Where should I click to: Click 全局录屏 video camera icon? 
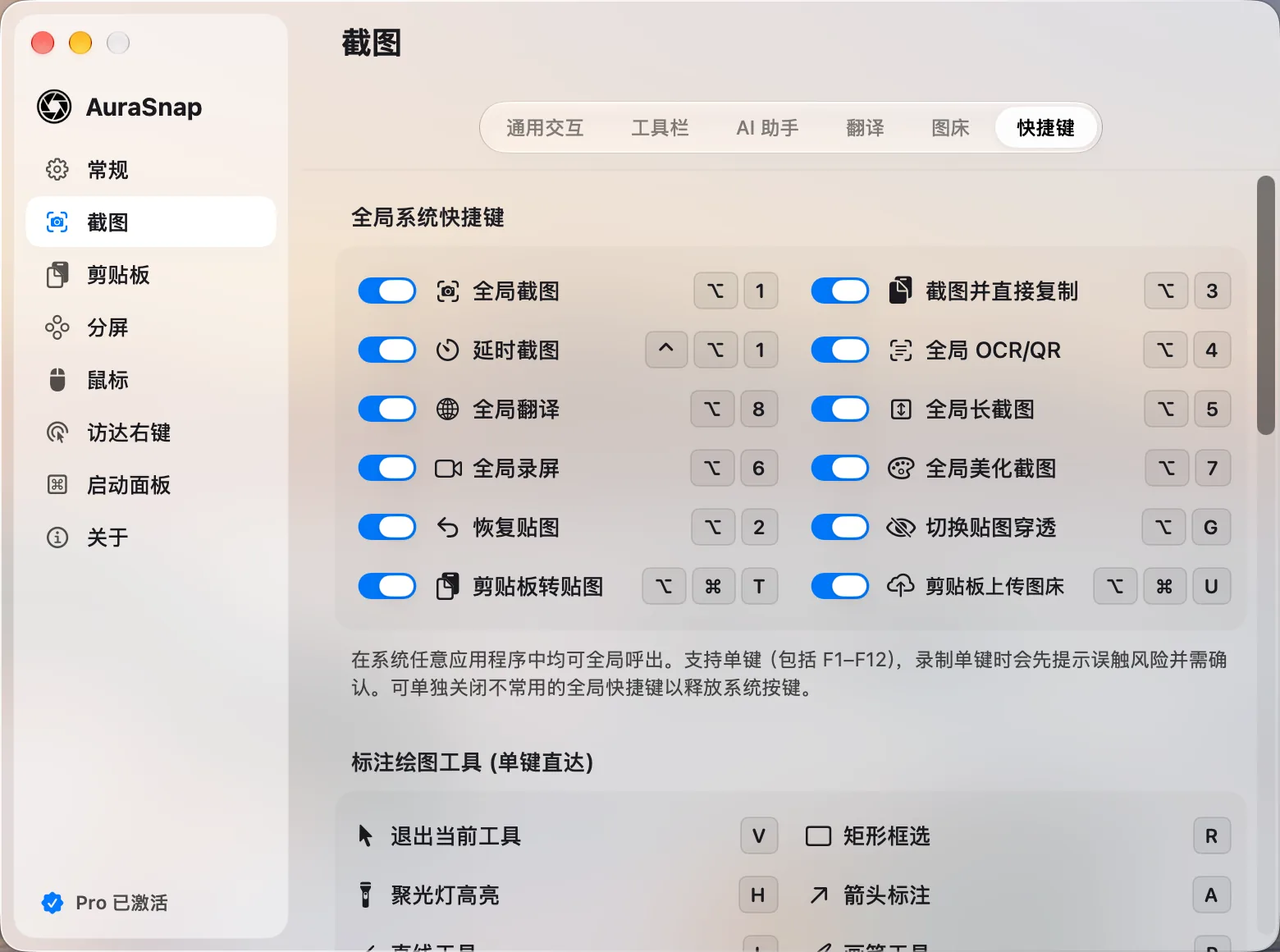(x=448, y=469)
